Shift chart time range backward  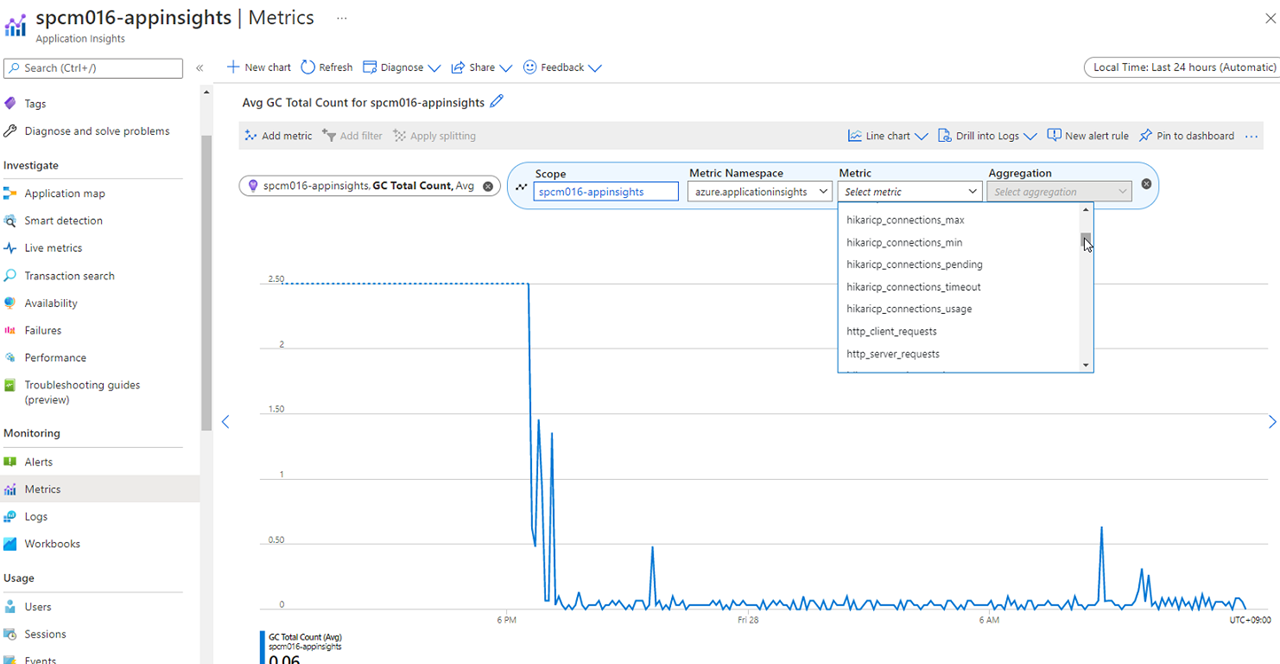click(x=225, y=422)
